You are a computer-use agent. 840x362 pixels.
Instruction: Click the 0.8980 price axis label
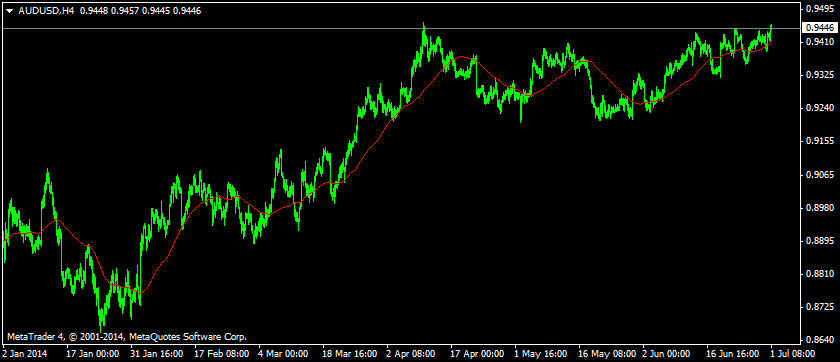click(x=821, y=208)
